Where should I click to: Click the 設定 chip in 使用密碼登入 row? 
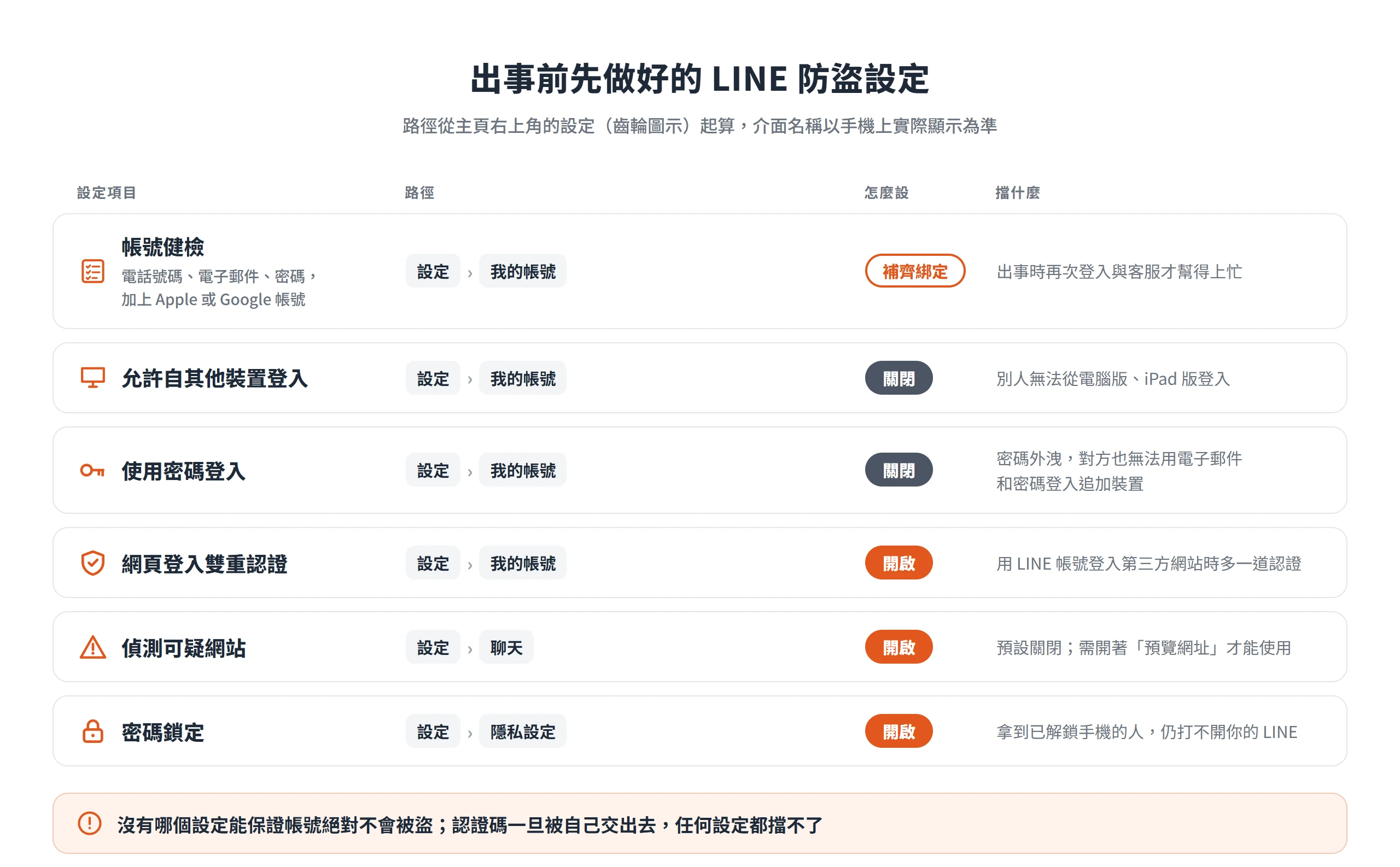[433, 470]
